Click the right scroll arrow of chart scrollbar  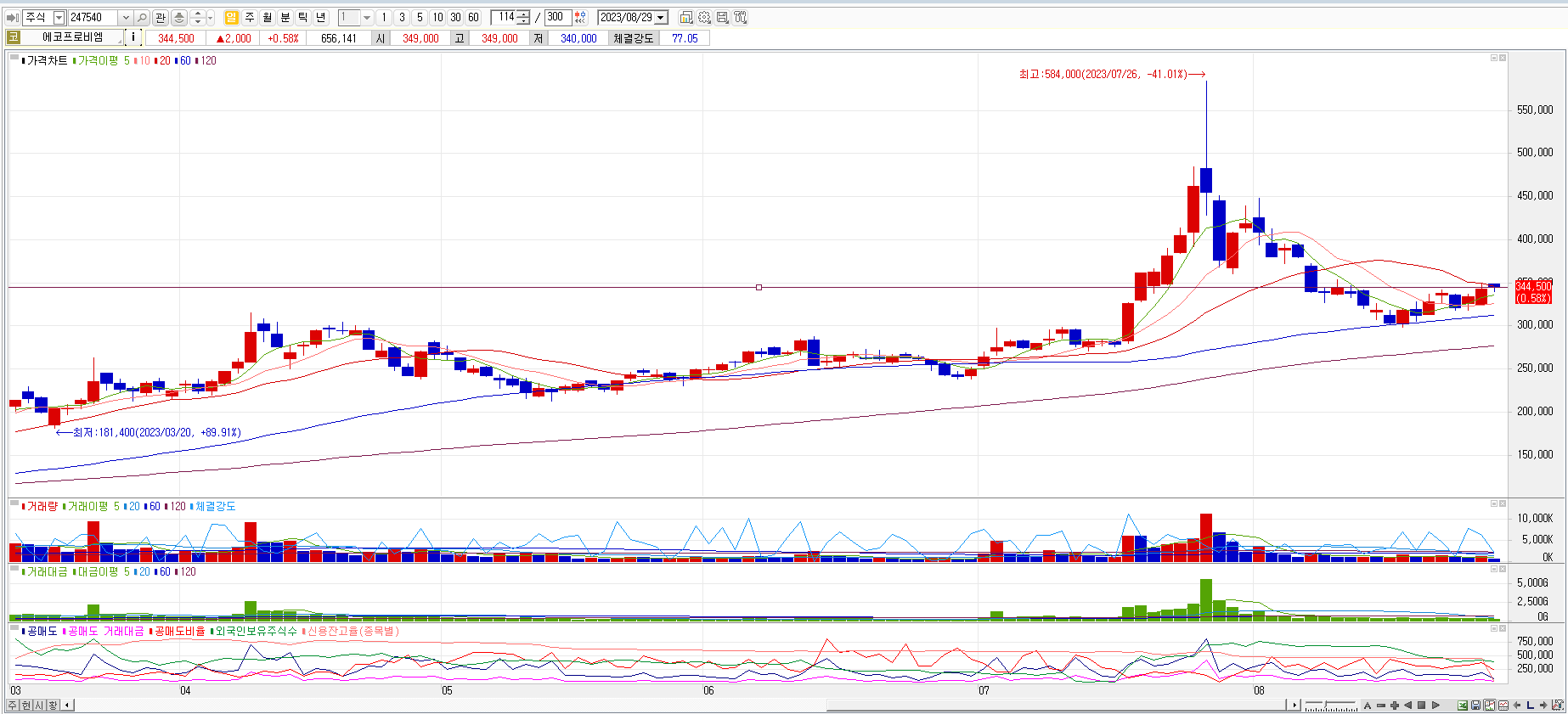click(1294, 705)
